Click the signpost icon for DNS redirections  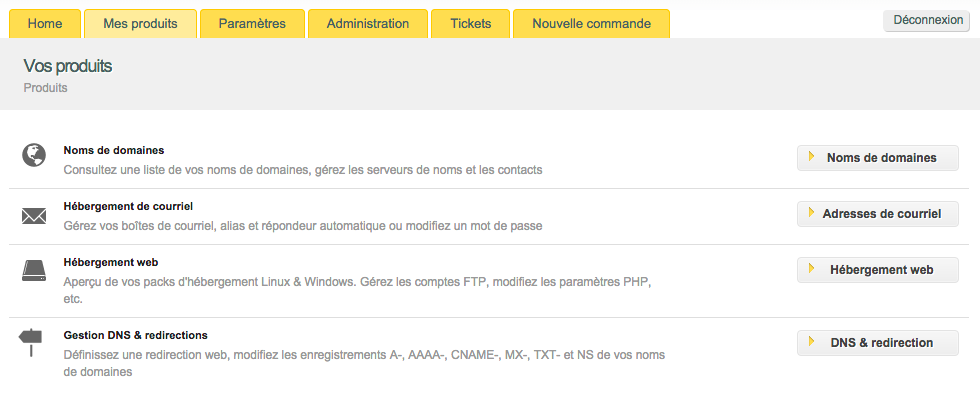coord(31,342)
